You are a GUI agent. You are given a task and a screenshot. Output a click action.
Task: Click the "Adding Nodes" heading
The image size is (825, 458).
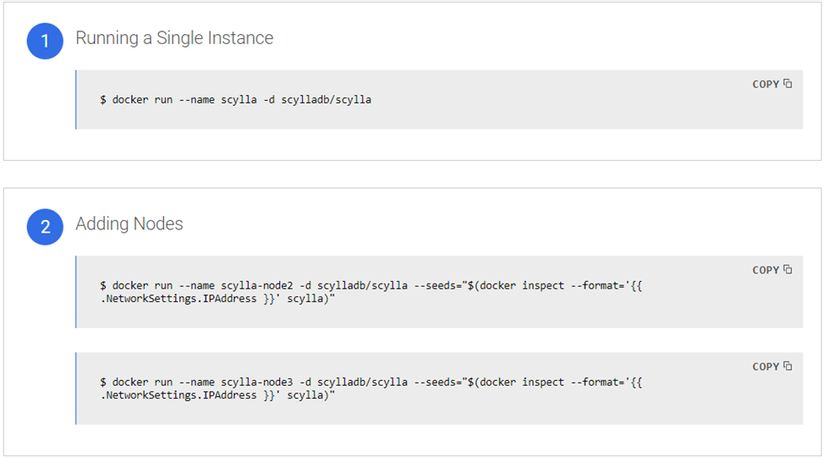[x=129, y=225]
